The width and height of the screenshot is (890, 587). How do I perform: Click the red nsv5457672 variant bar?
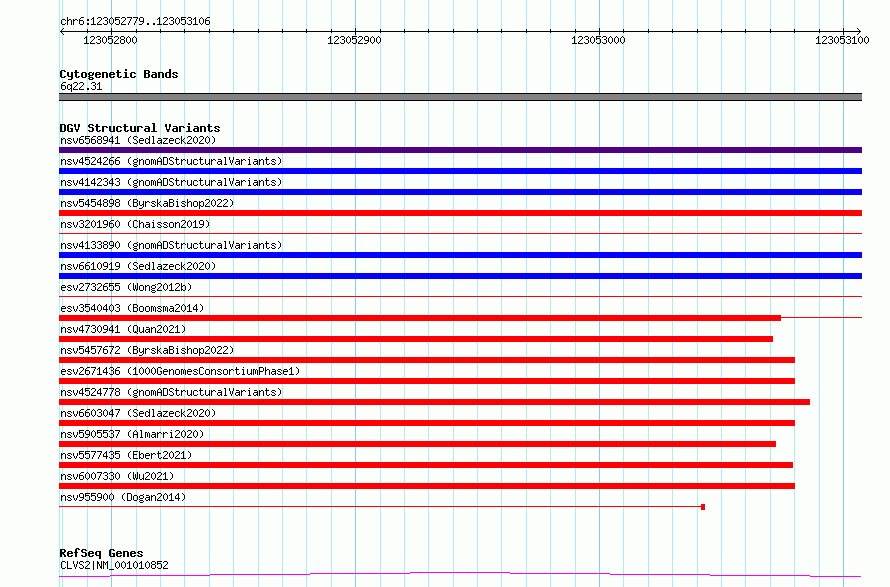(x=427, y=360)
